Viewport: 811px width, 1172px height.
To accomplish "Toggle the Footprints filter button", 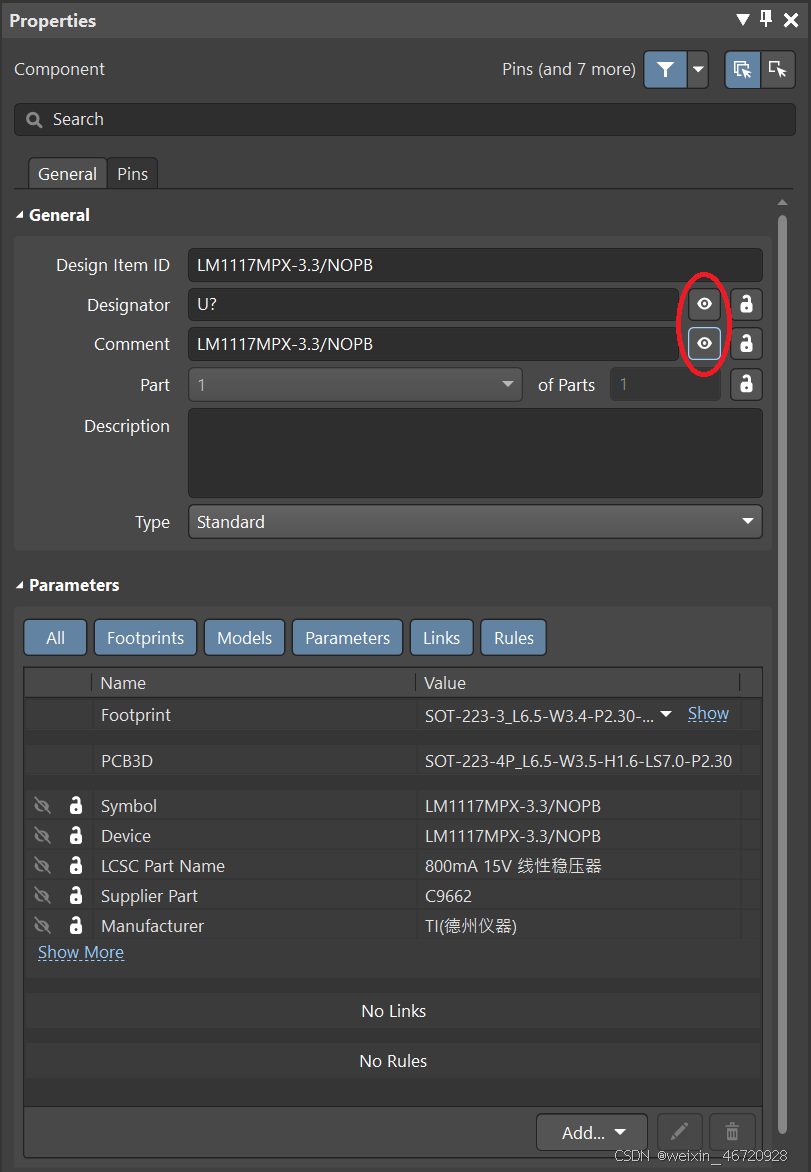I will click(x=145, y=638).
